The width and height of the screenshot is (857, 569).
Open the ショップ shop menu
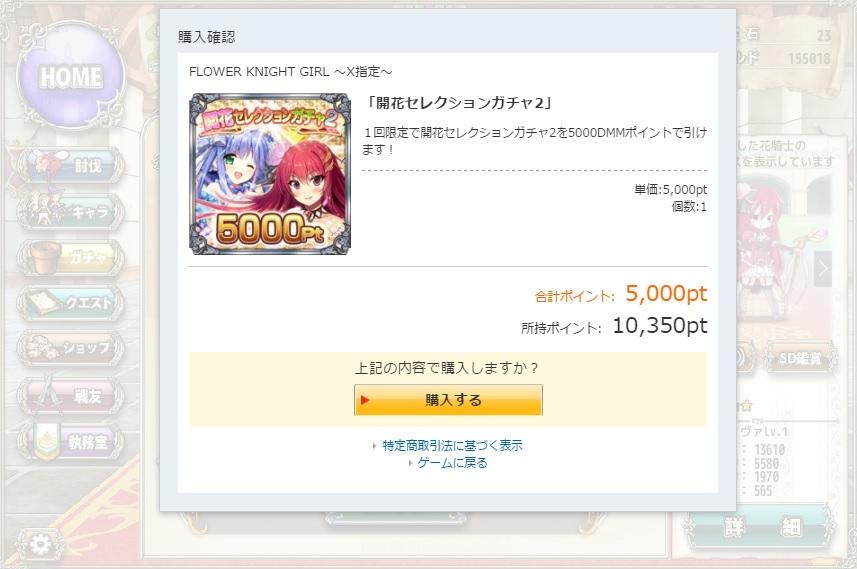coord(70,348)
